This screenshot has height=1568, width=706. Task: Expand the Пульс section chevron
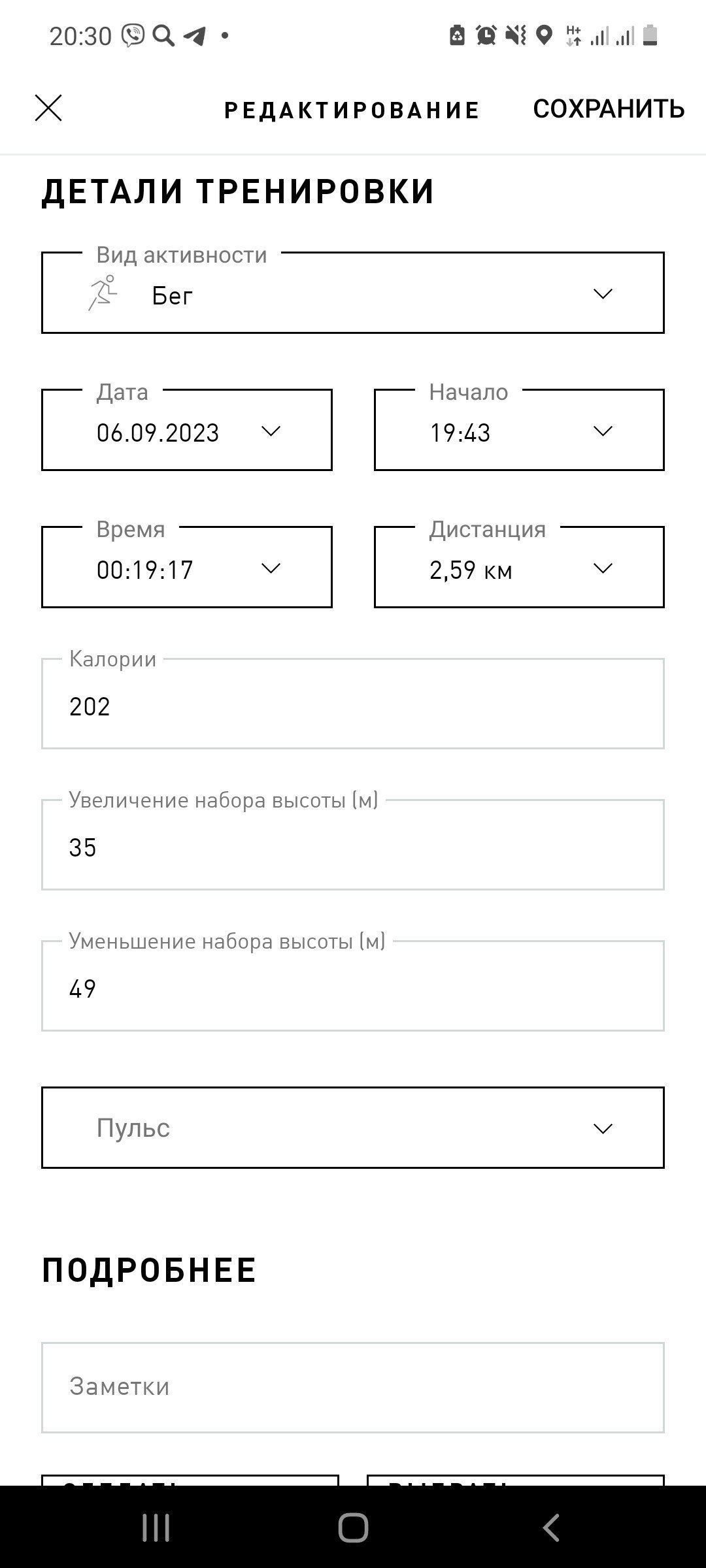(x=602, y=1128)
